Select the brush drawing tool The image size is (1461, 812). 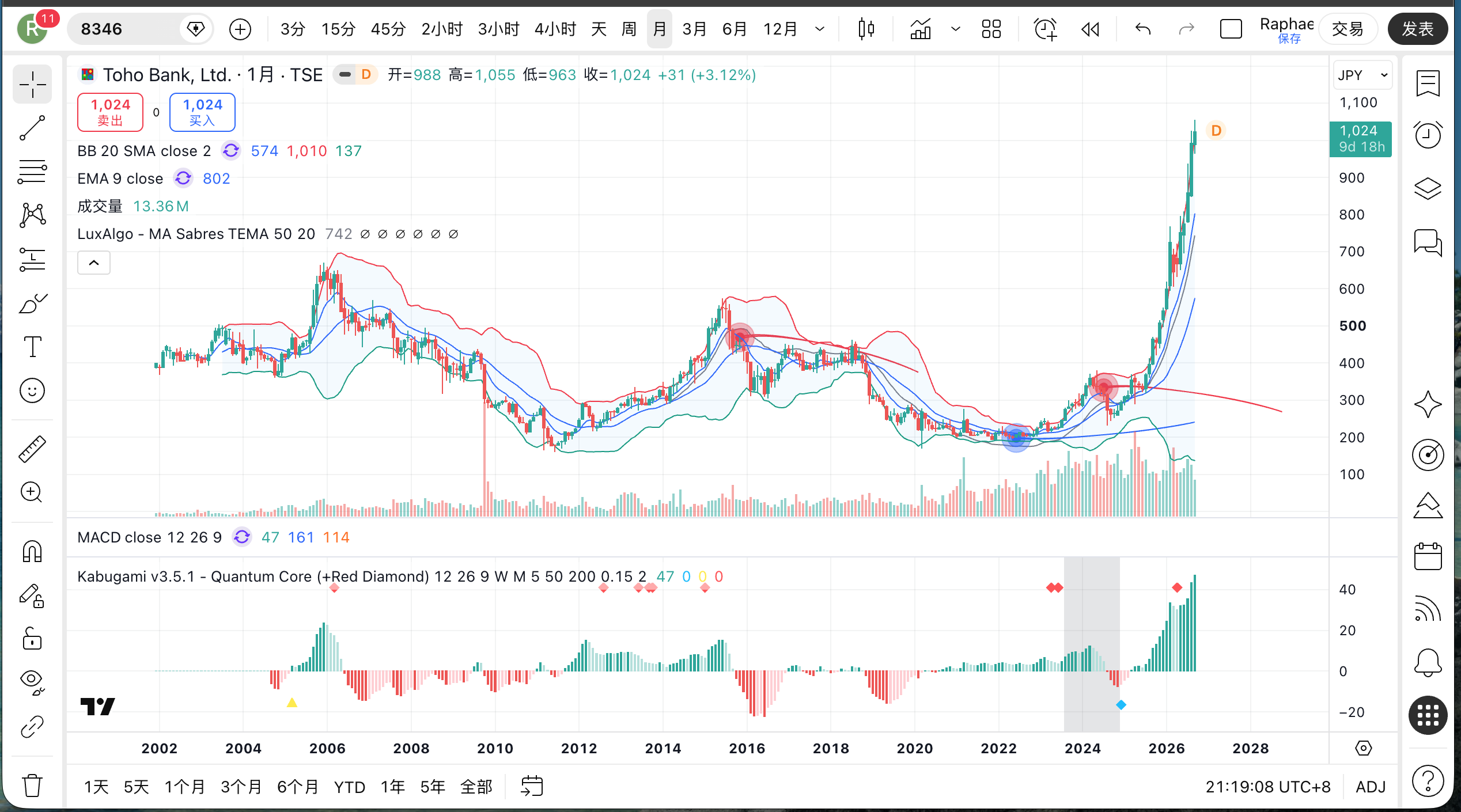coord(32,303)
